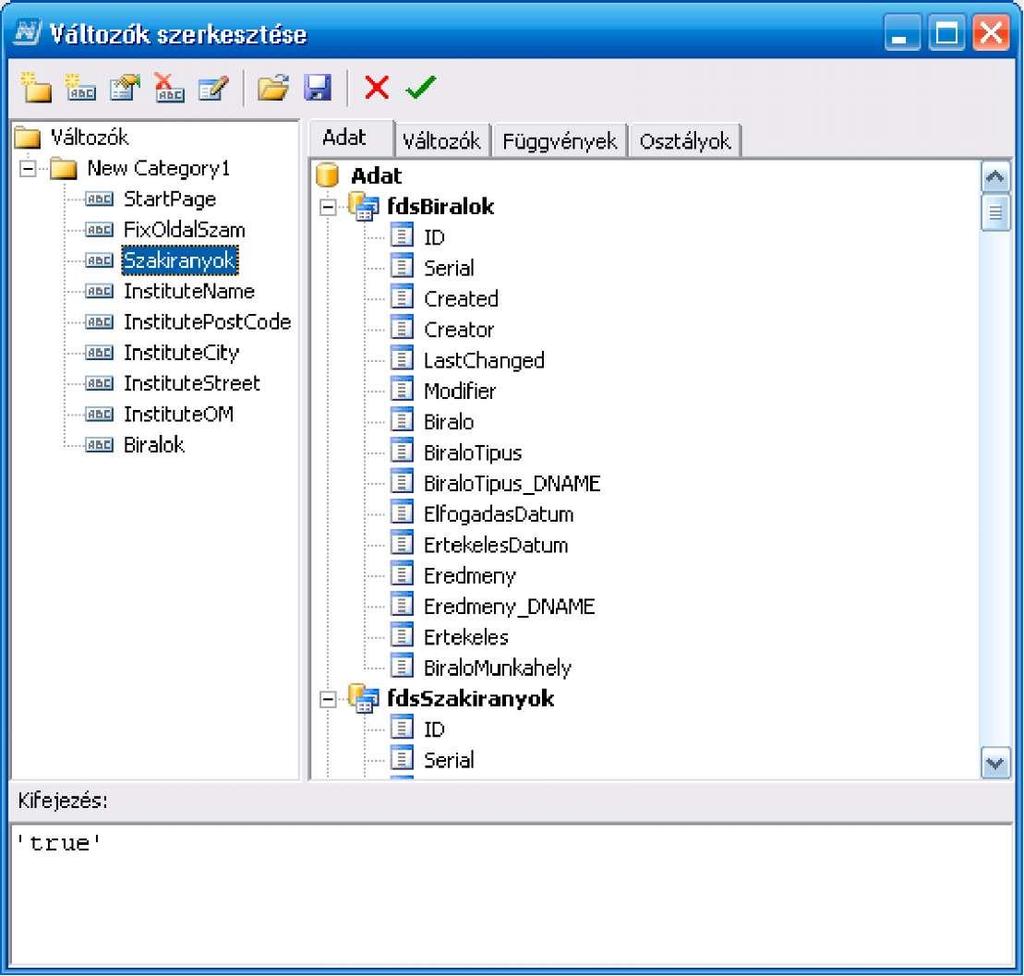1024x976 pixels.
Task: Select the FixOldalSzam variable
Action: pos(184,230)
